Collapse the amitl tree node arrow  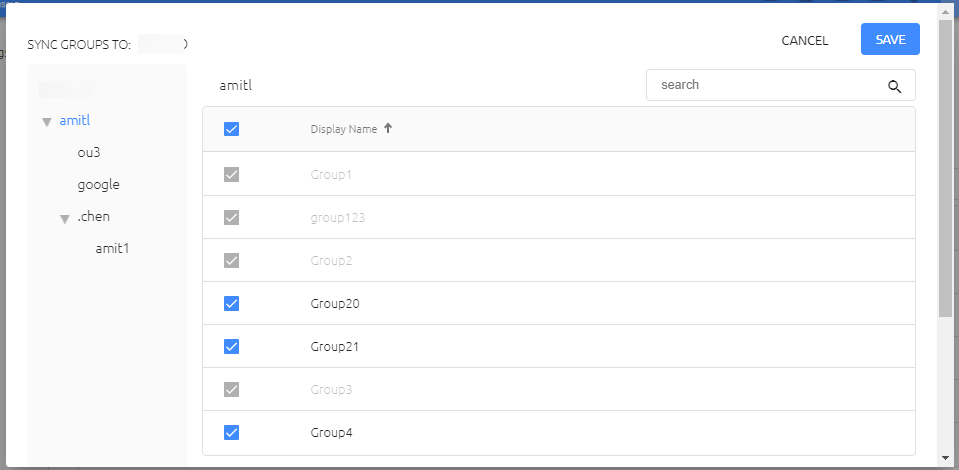46,122
